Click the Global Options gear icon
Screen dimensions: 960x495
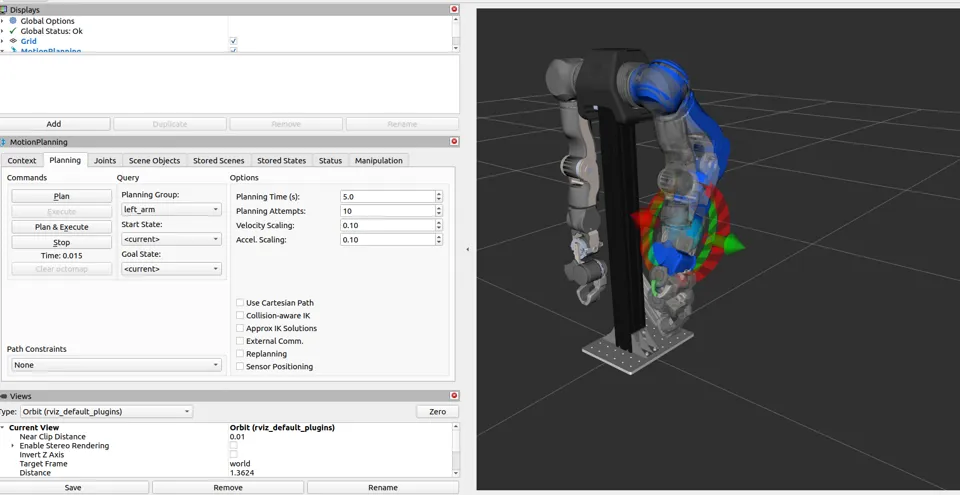coord(13,21)
